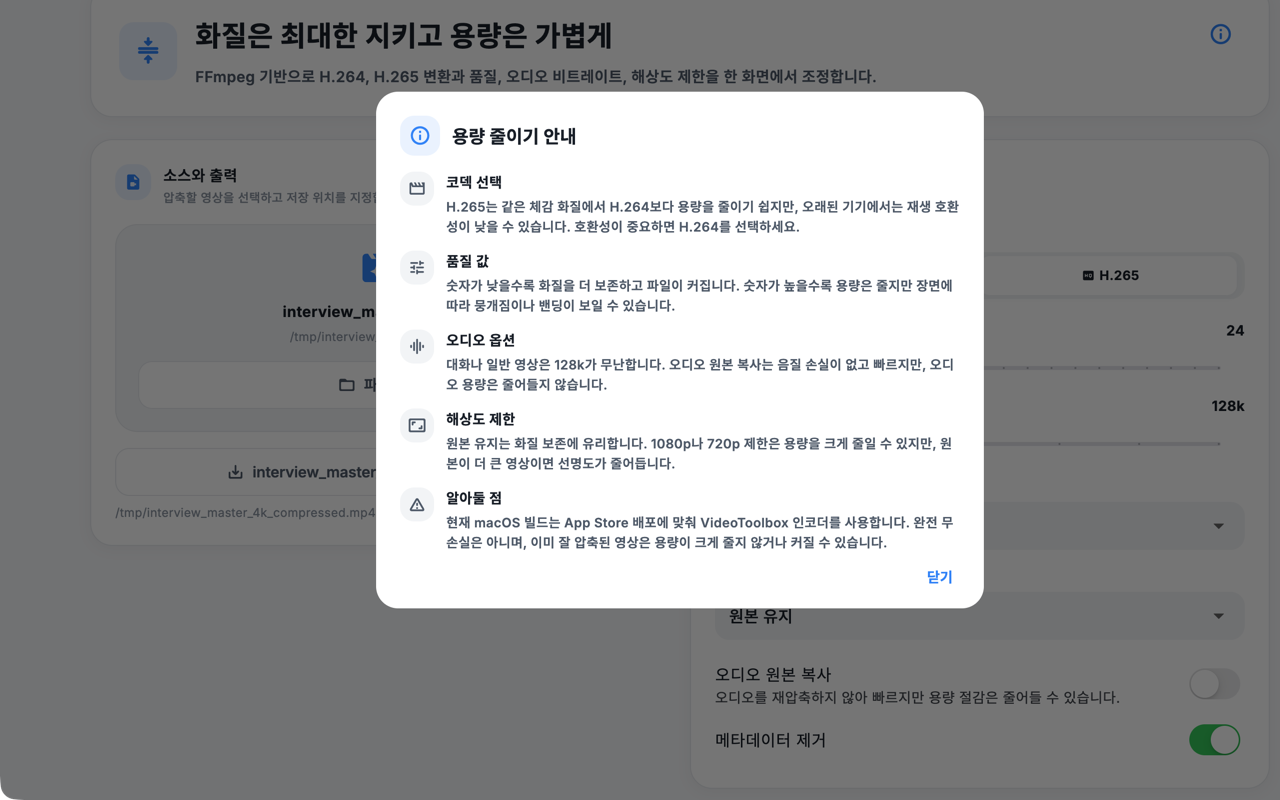This screenshot has height=800, width=1280.
Task: Toggle the 오디오 원본 복사 switch
Action: click(x=1214, y=684)
